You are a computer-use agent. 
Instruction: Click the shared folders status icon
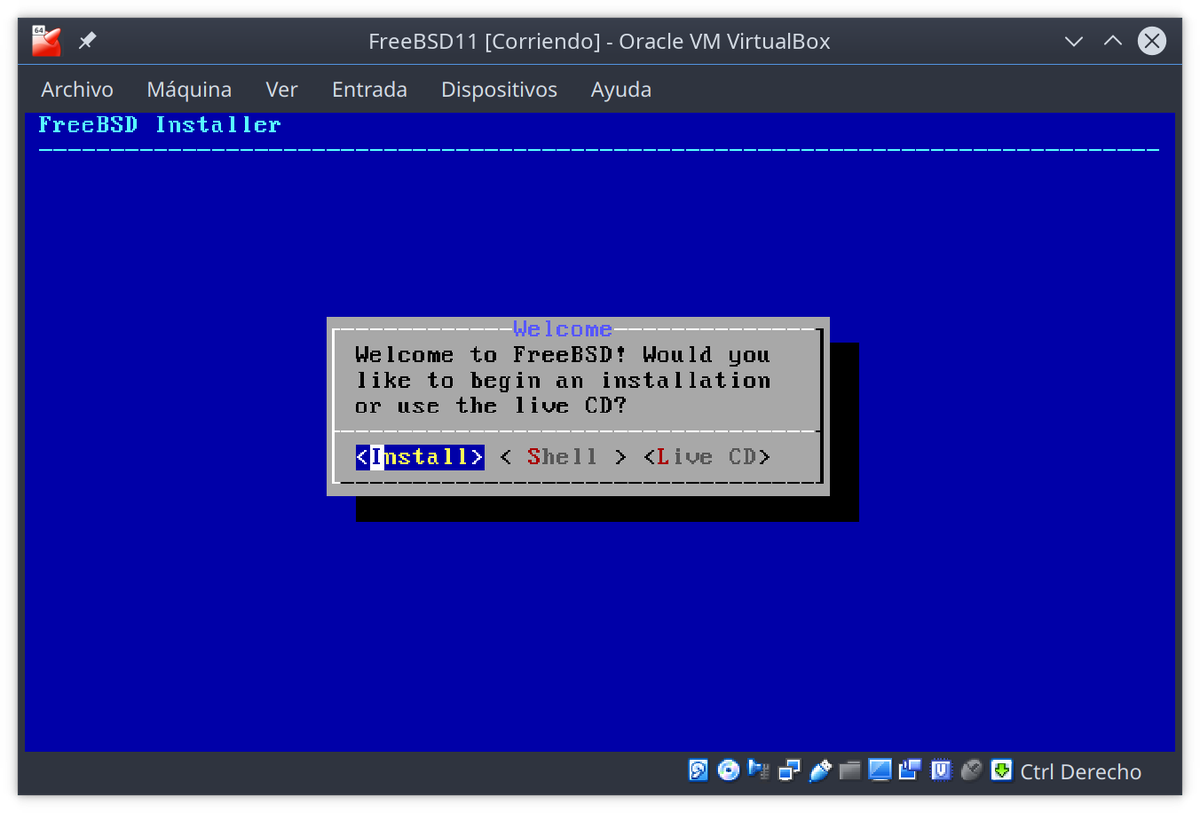[850, 770]
